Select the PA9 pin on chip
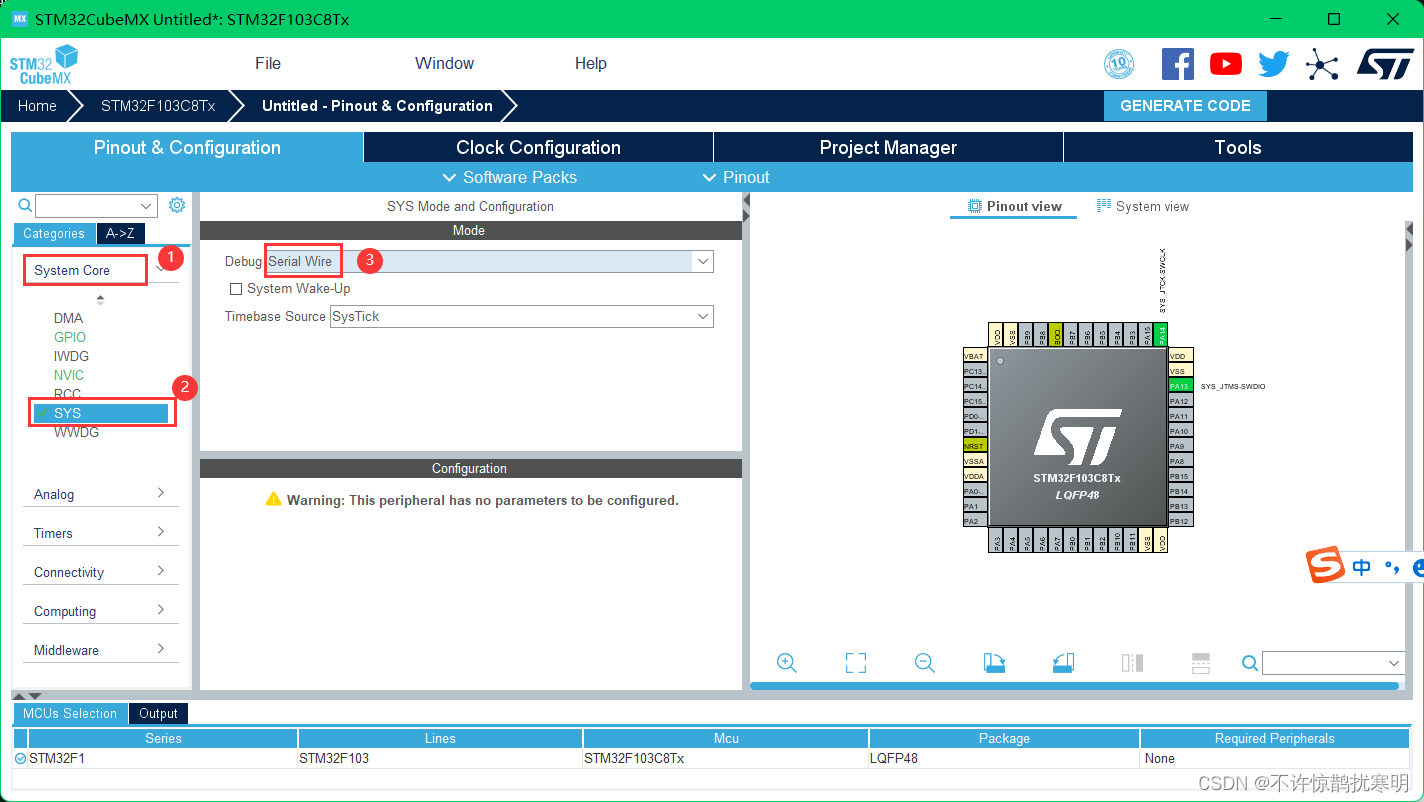The image size is (1424, 802). coord(1180,446)
